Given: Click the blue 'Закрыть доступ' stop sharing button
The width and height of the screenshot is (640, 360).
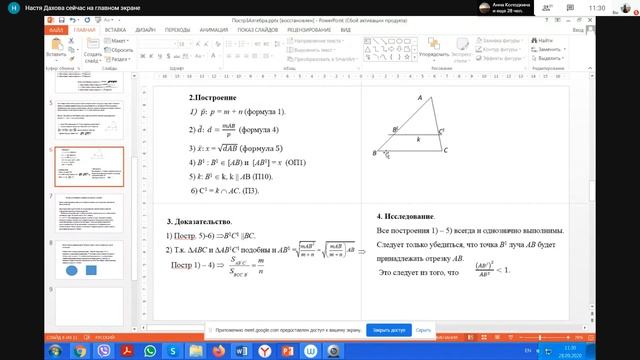Looking at the screenshot, I should (x=389, y=330).
